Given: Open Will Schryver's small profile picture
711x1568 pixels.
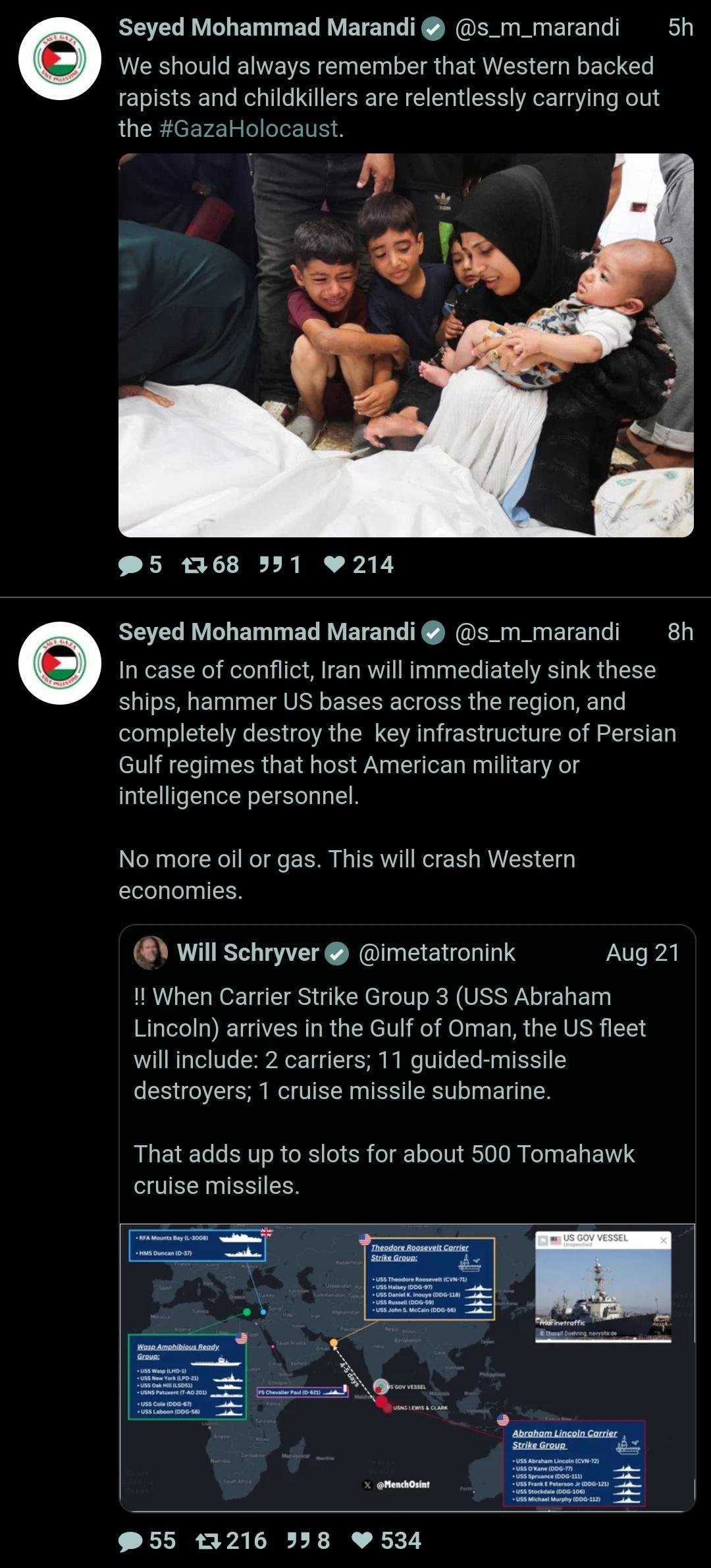Looking at the screenshot, I should tap(151, 953).
